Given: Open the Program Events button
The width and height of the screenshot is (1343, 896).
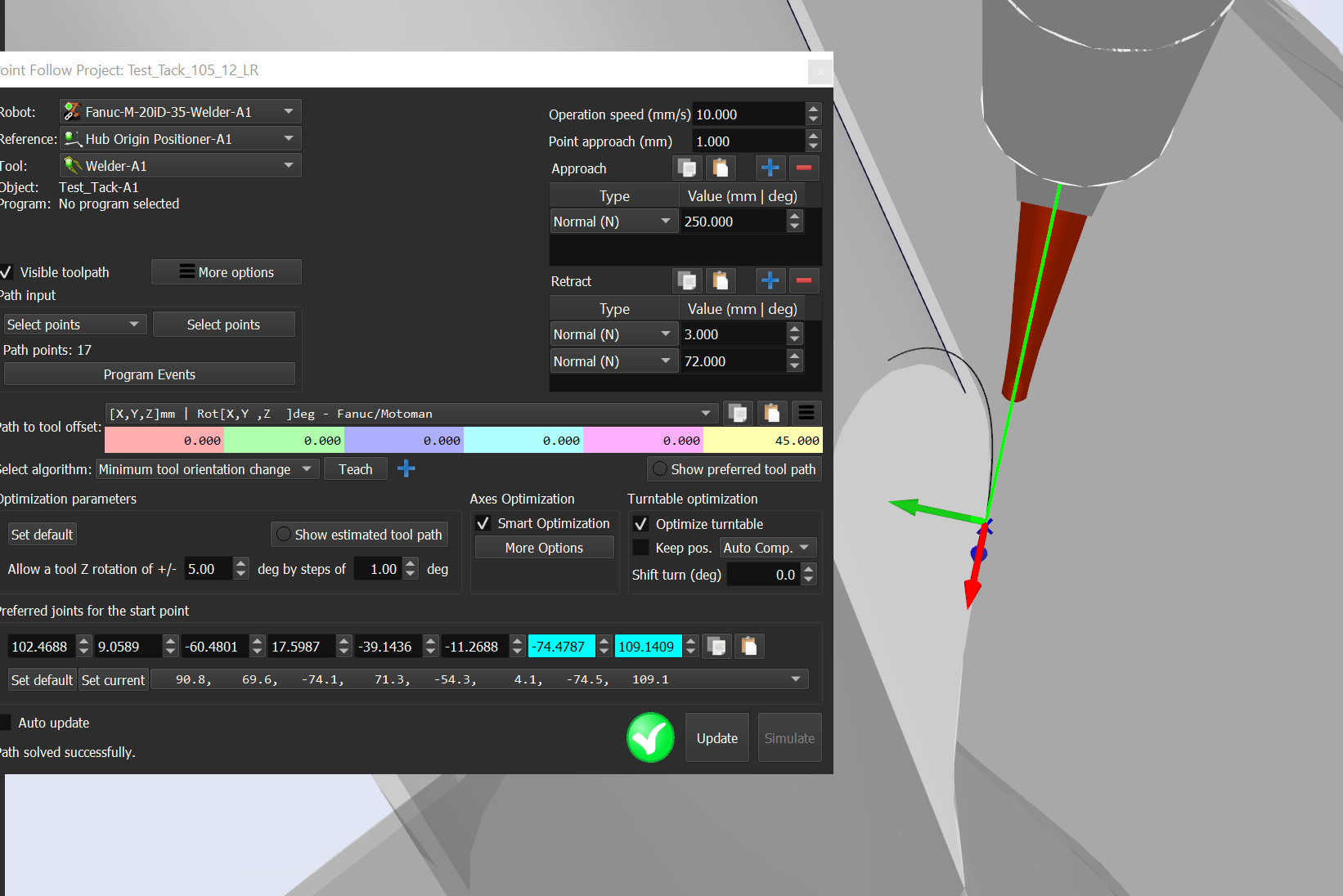Looking at the screenshot, I should coord(150,374).
